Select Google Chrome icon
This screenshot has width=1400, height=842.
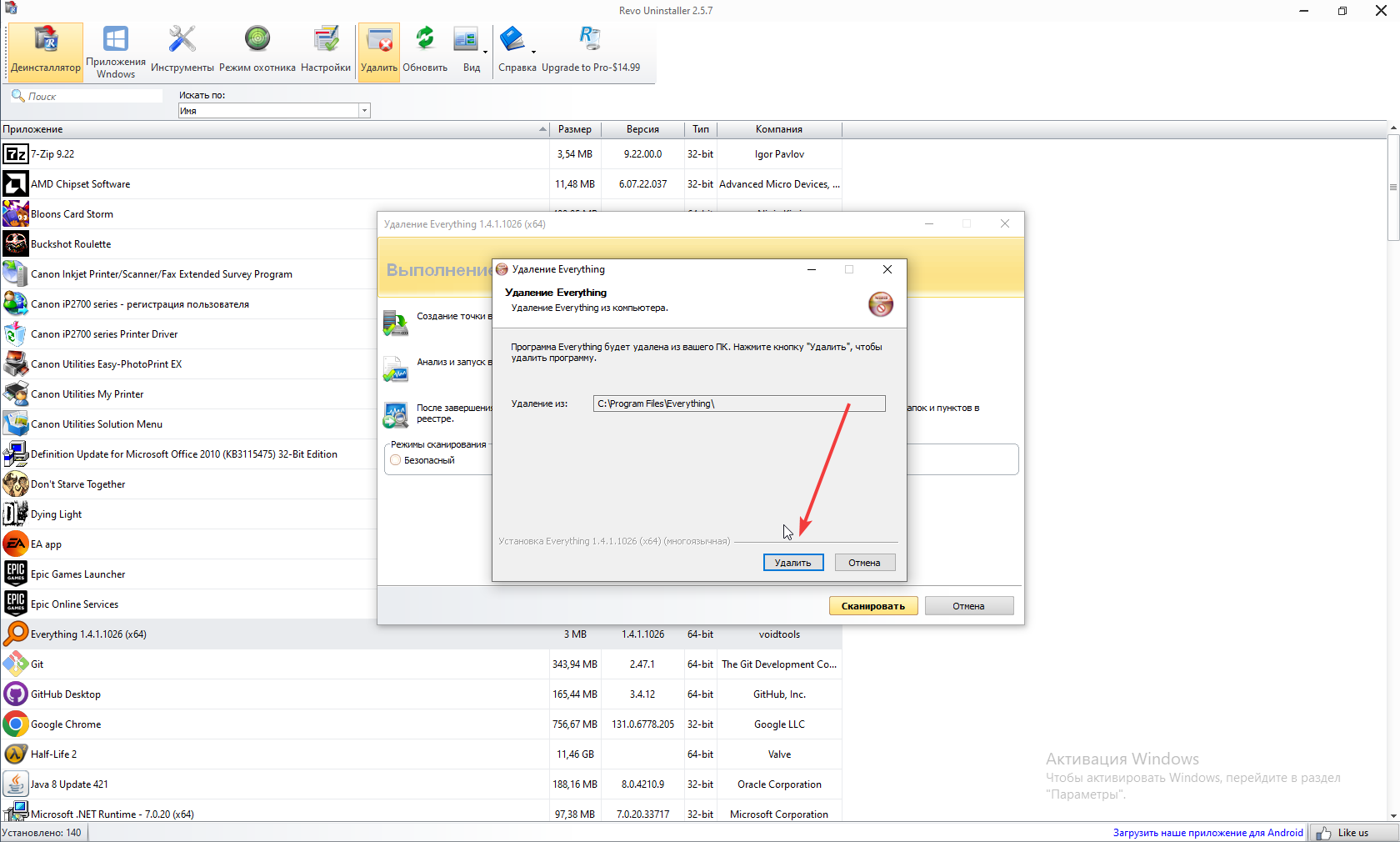pyautogui.click(x=15, y=724)
